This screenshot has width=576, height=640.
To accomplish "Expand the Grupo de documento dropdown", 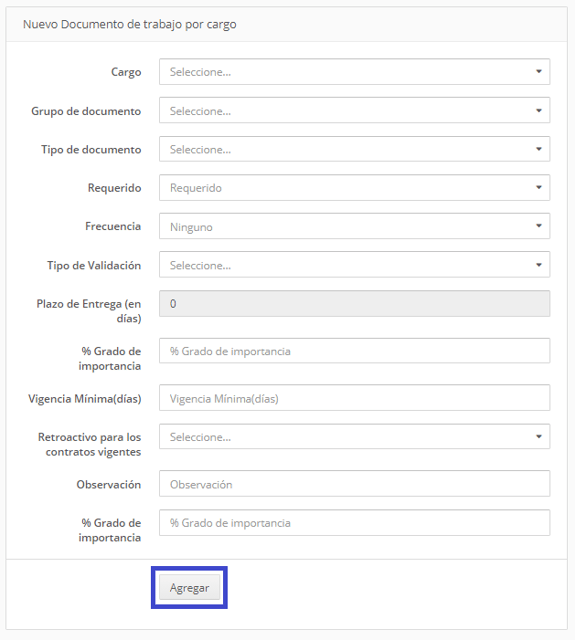I will [354, 110].
